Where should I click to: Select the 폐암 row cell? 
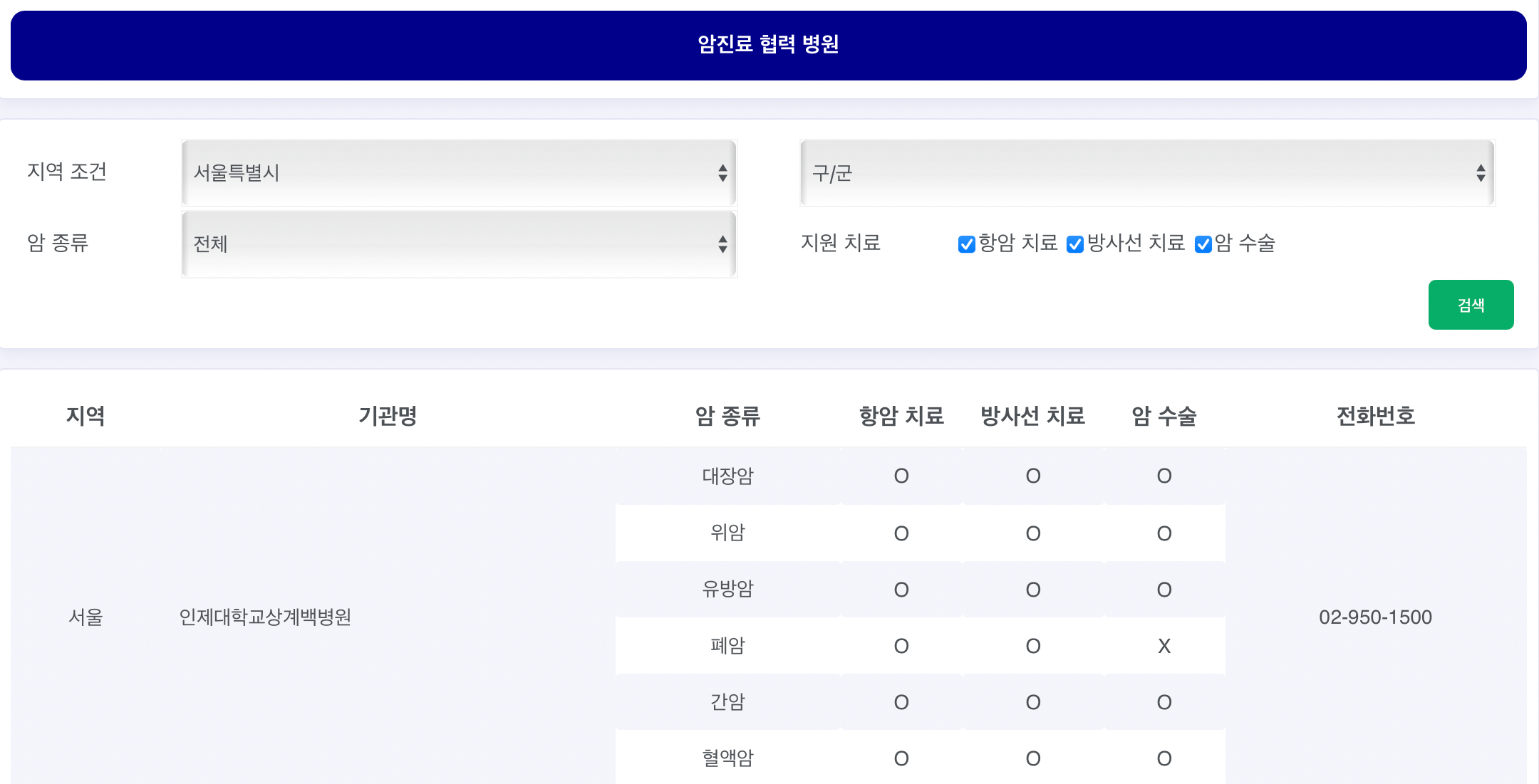[727, 646]
